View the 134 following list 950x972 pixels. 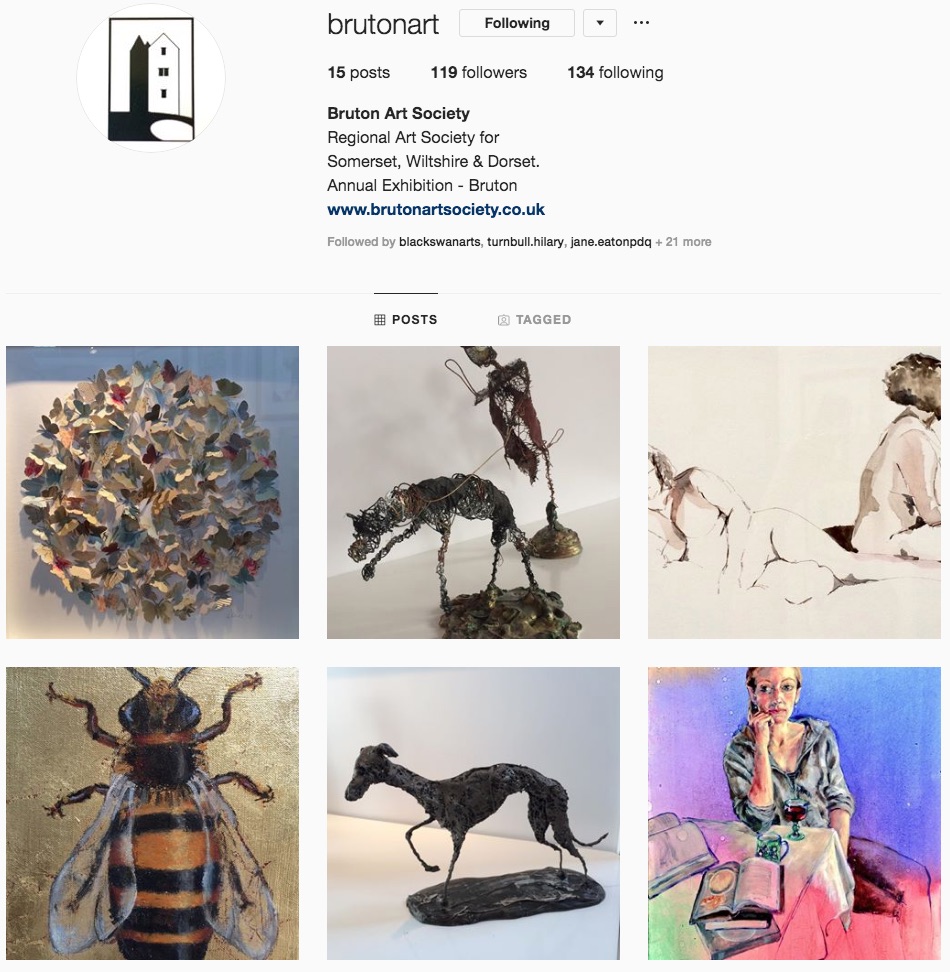[615, 73]
